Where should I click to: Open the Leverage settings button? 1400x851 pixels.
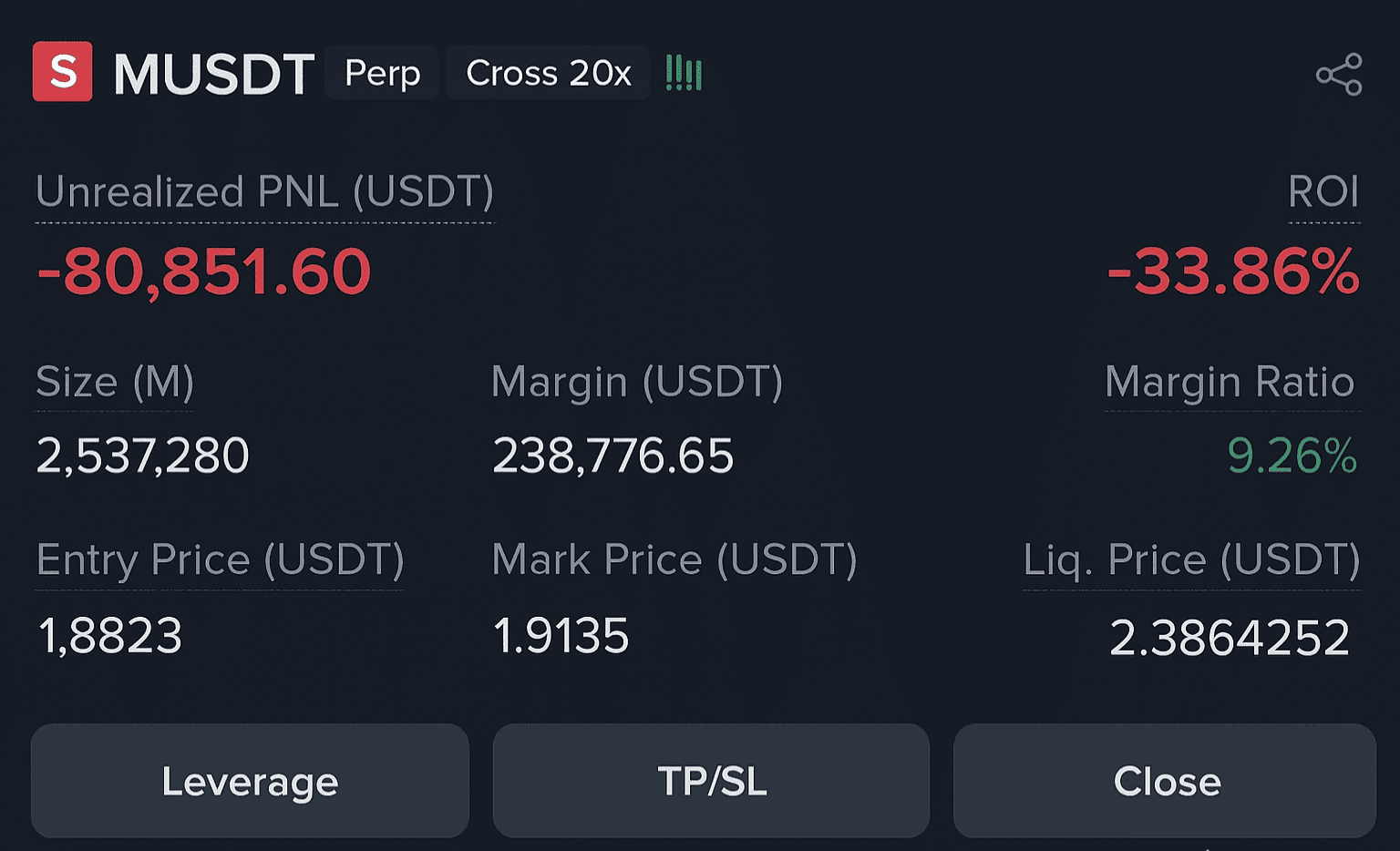click(250, 781)
